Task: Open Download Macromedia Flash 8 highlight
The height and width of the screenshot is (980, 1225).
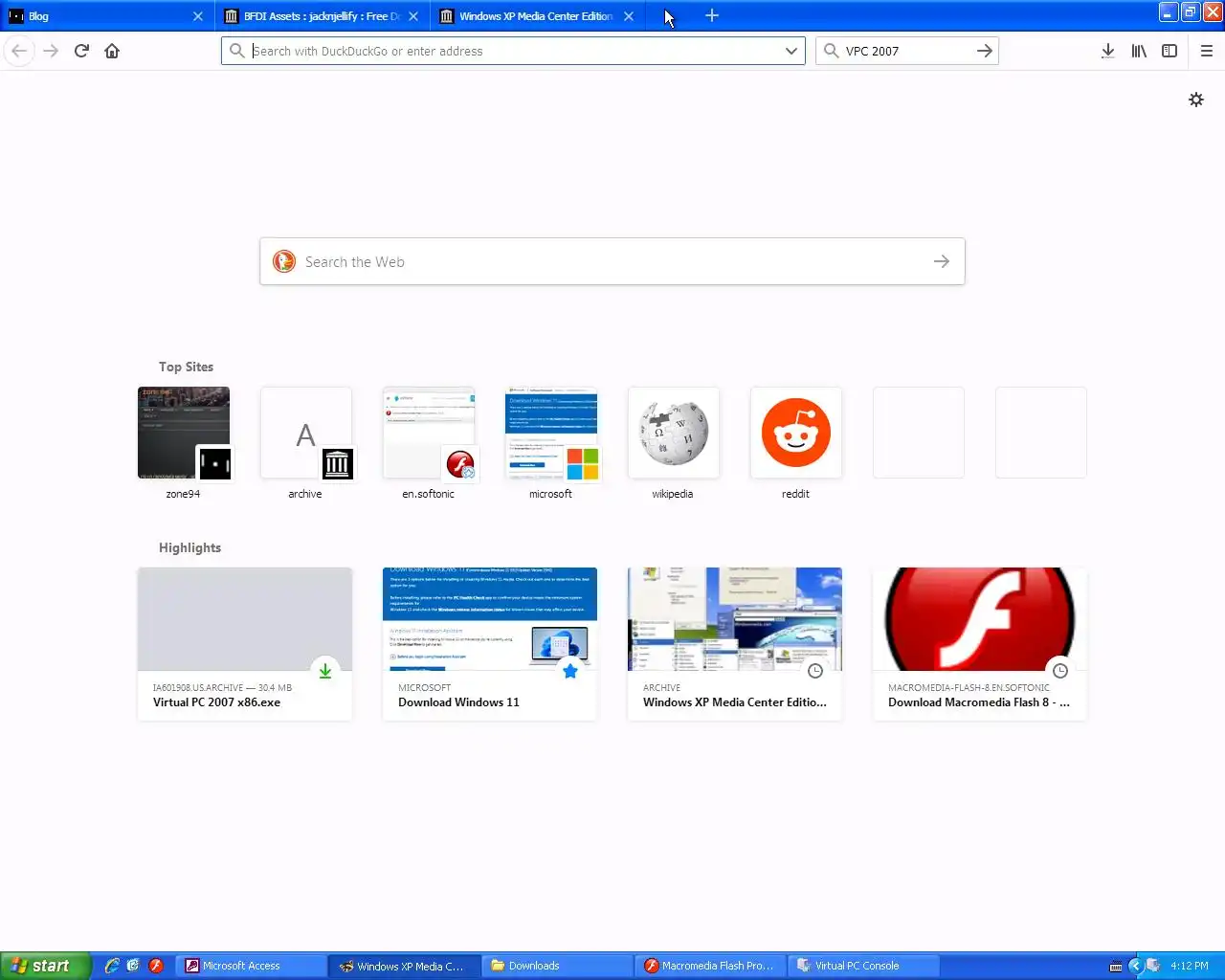Action: [980, 643]
